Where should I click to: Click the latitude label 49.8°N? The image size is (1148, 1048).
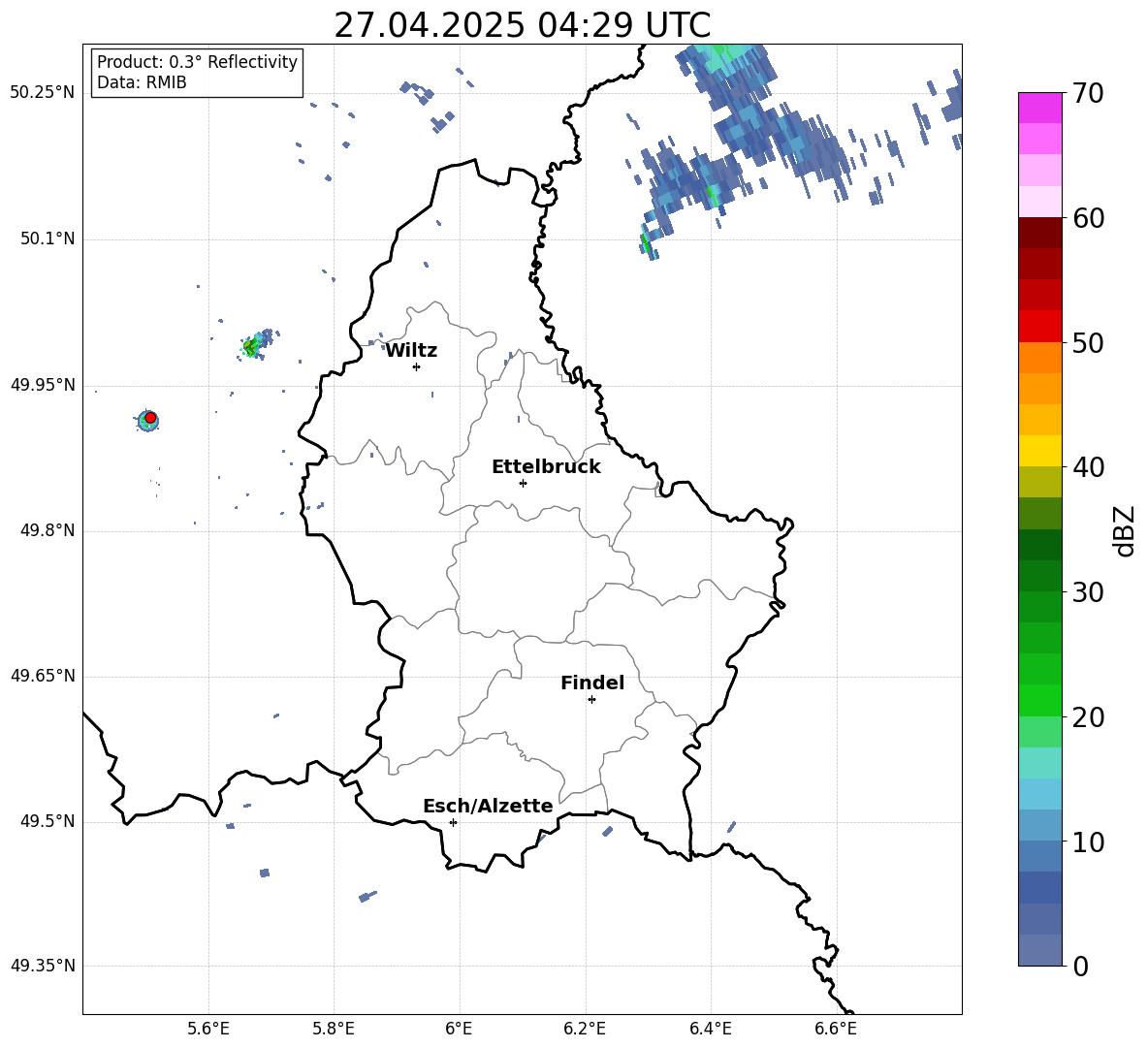48,530
